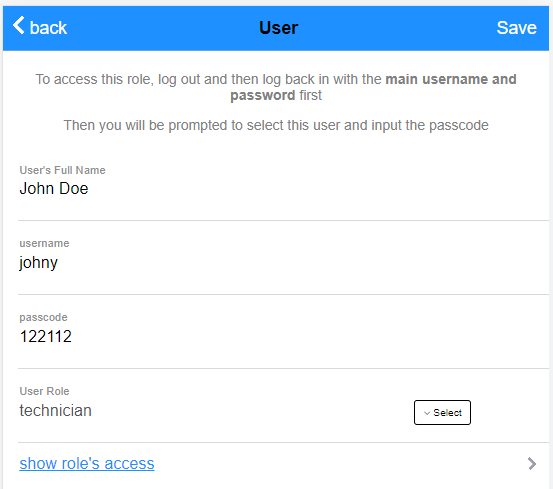Click the passcode field label
This screenshot has width=553, height=489.
pyautogui.click(x=43, y=318)
